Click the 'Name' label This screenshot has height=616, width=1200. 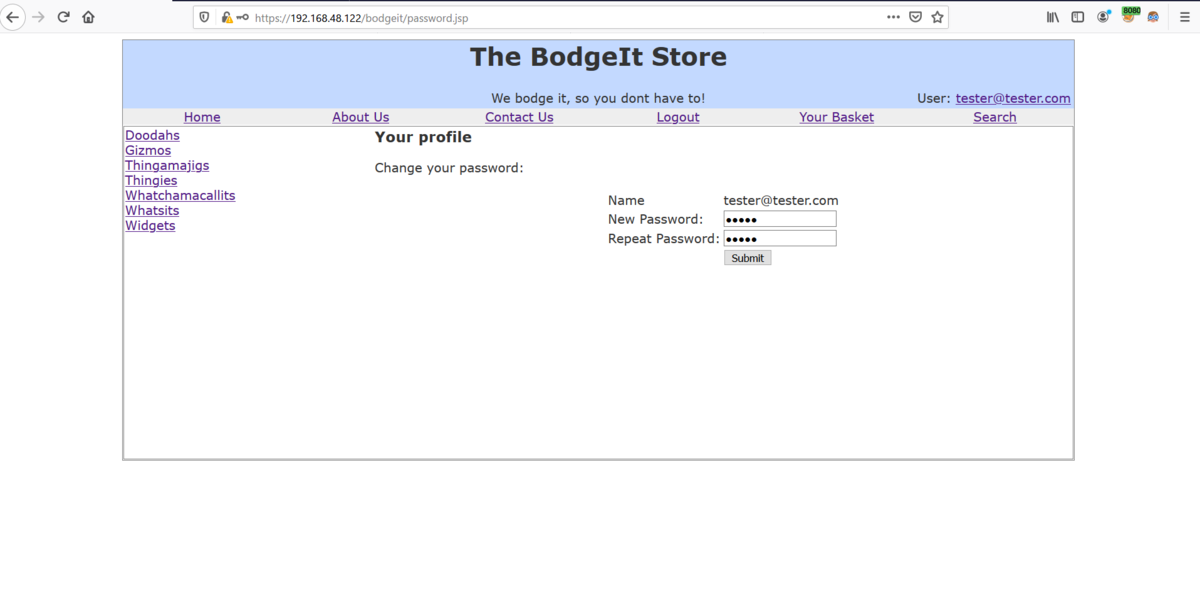[x=626, y=200]
